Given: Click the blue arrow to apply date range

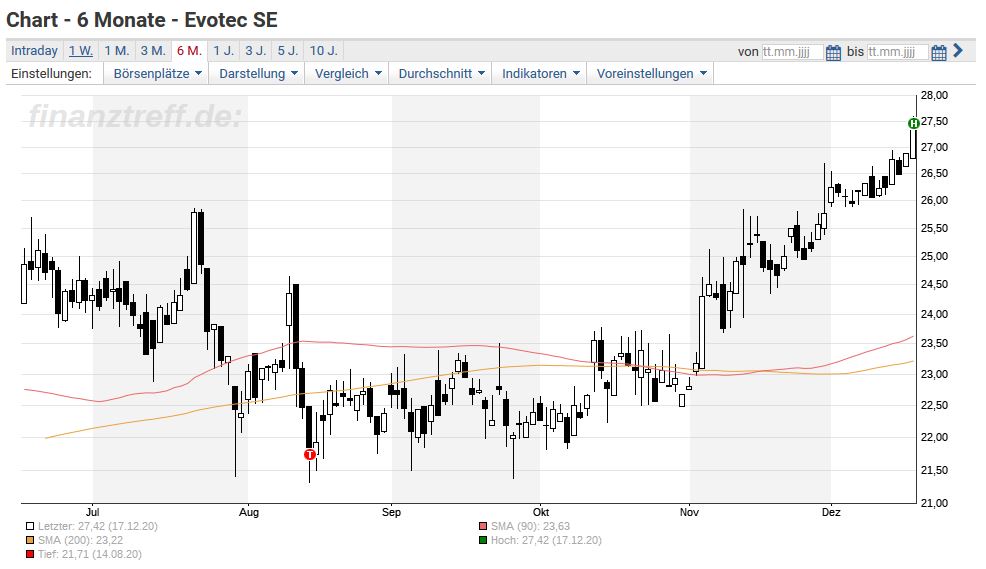Looking at the screenshot, I should point(958,50).
